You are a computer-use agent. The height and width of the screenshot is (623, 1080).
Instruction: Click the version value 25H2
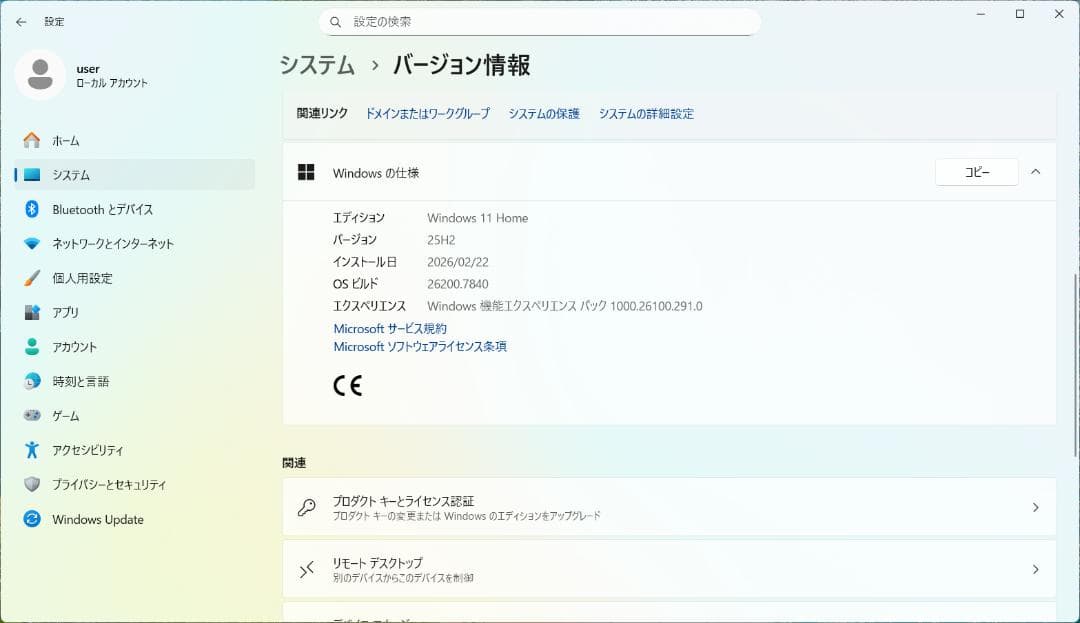point(441,240)
